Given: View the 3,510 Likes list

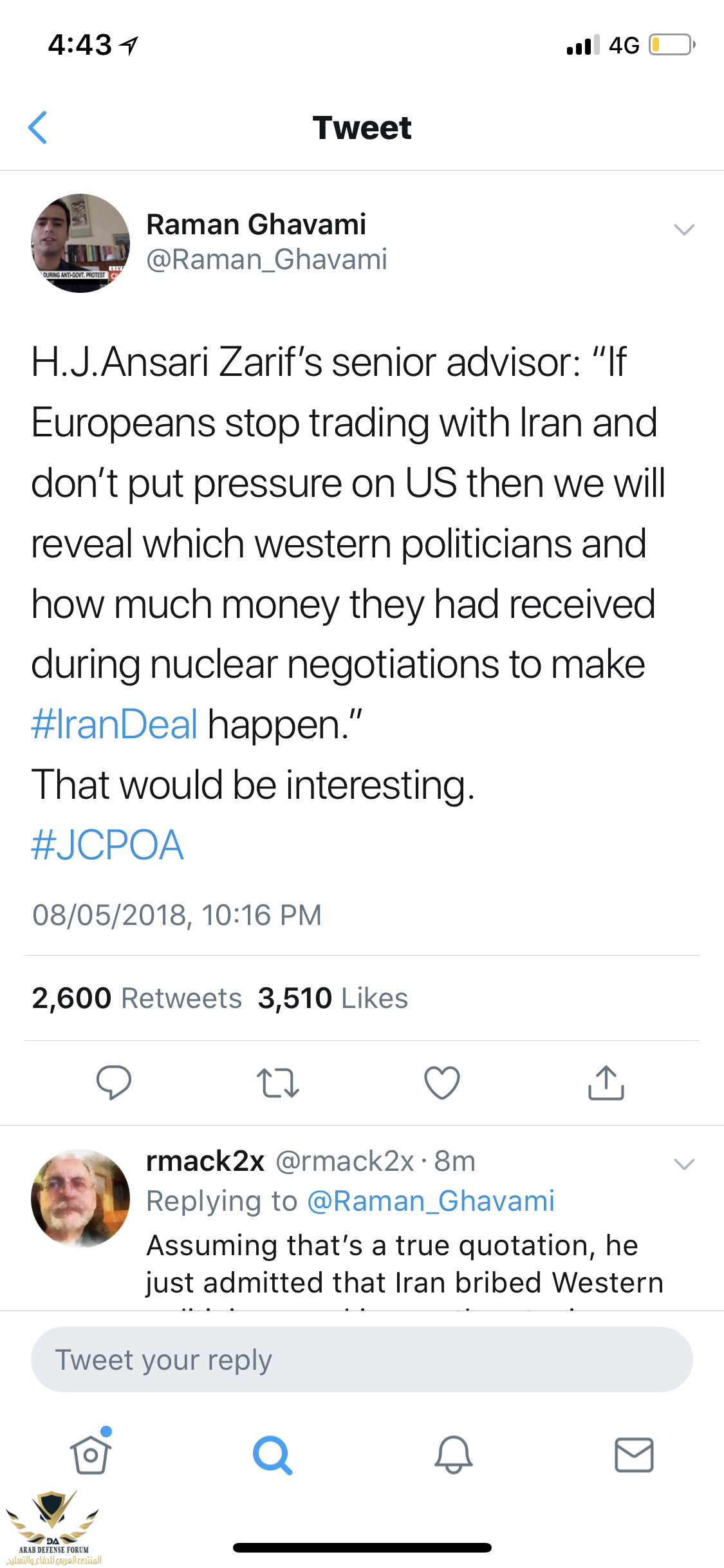Looking at the screenshot, I should point(333,998).
